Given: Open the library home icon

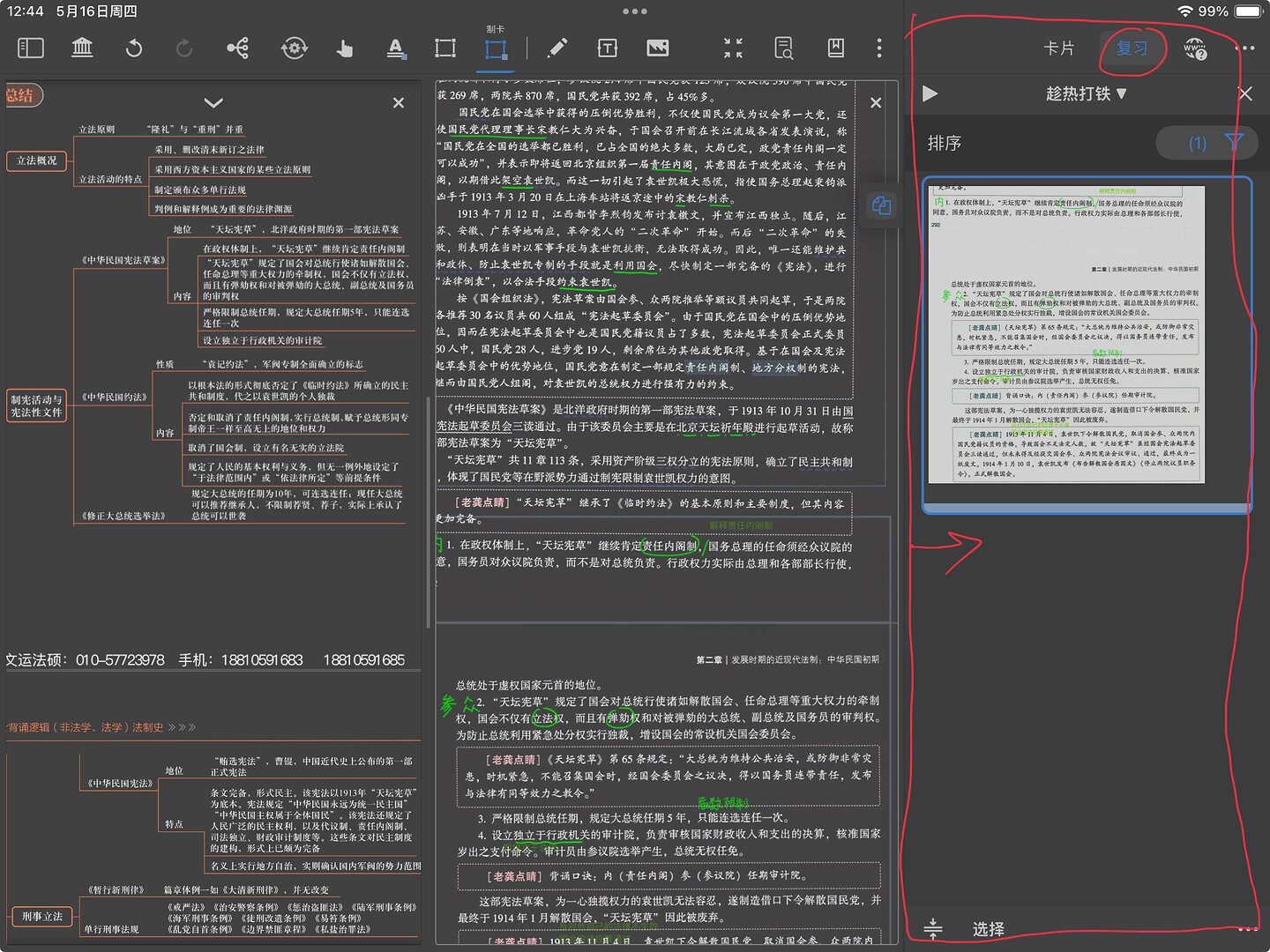Looking at the screenshot, I should pos(82,48).
